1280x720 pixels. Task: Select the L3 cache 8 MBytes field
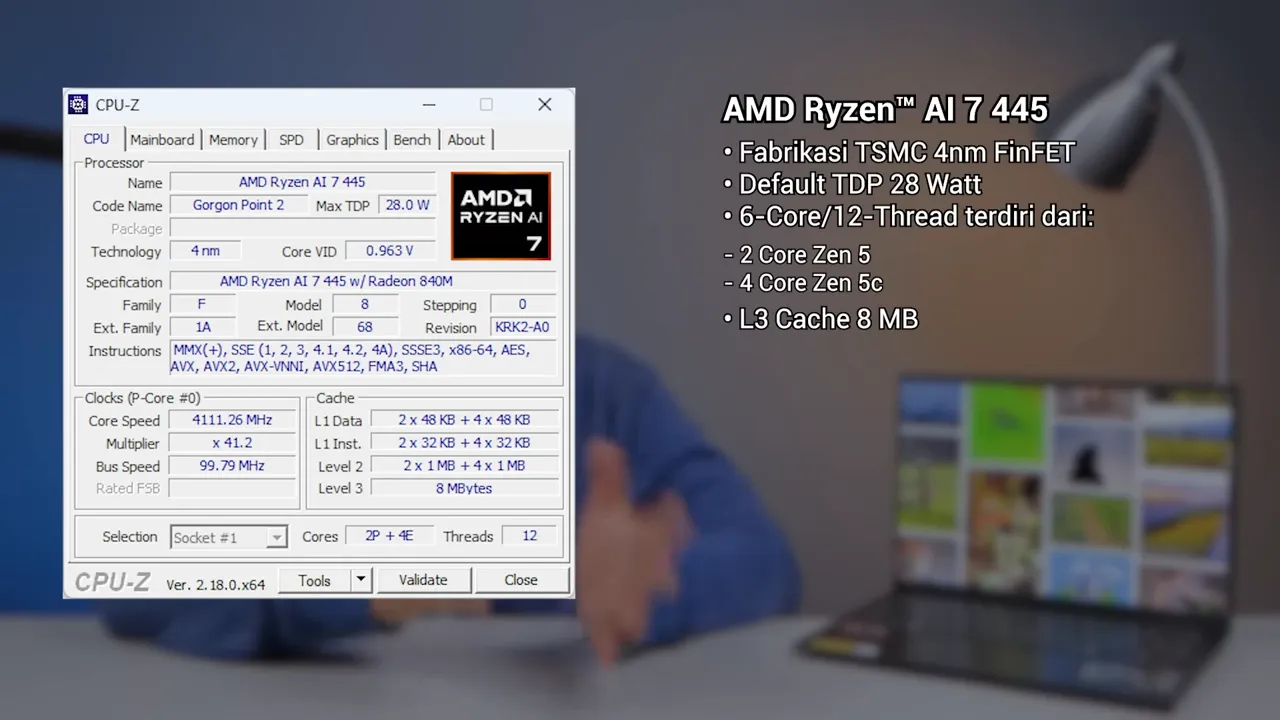pos(464,488)
